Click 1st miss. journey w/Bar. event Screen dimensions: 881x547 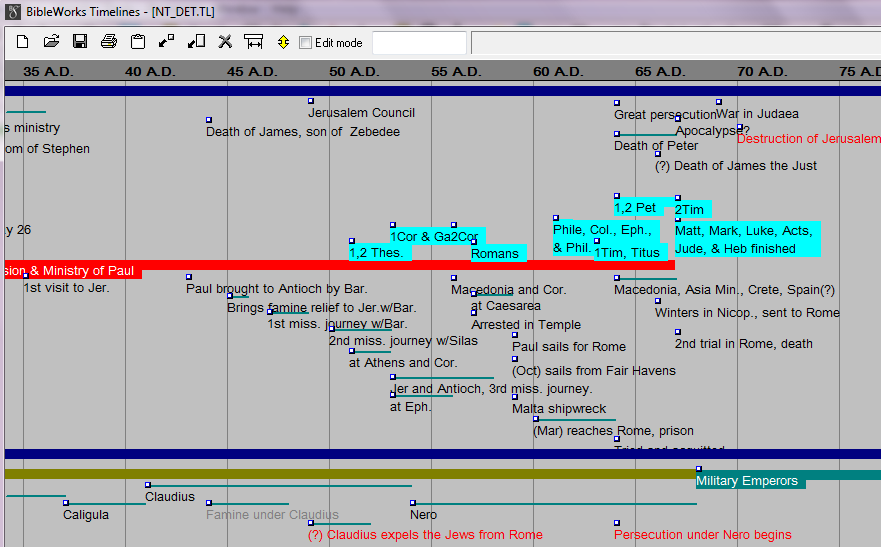tap(337, 324)
